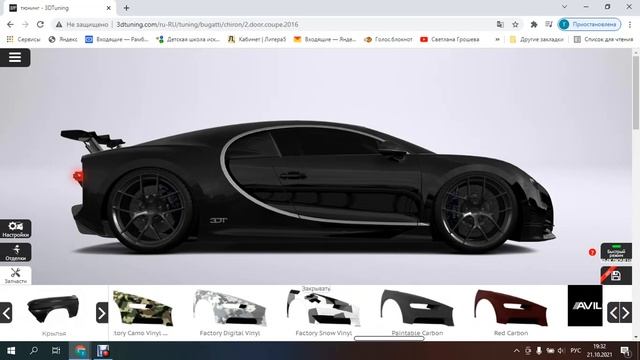Viewport: 640px width, 360px height.
Task: Open Task View on the taskbar
Action: point(56,351)
